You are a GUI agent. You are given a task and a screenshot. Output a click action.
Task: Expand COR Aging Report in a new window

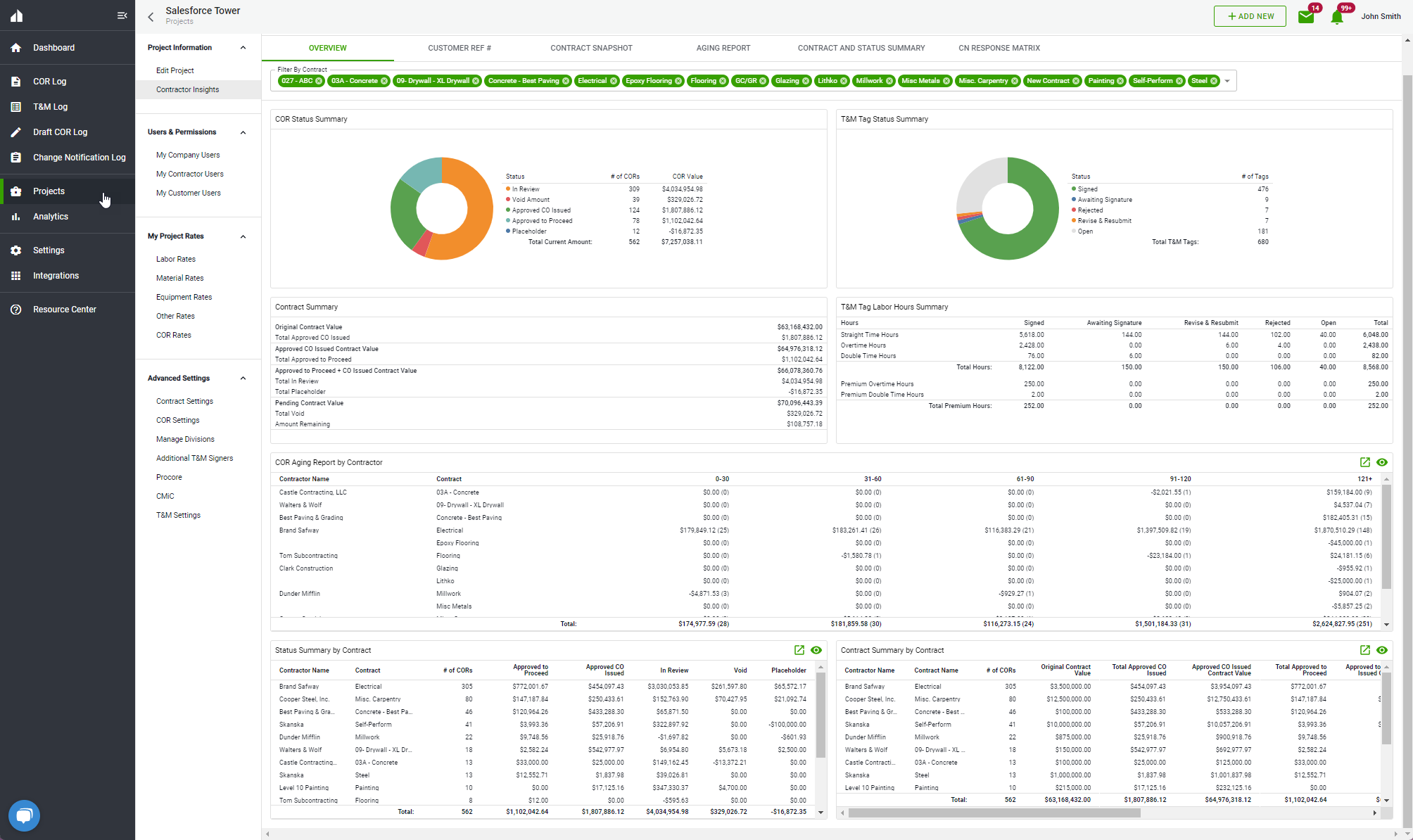(1364, 462)
